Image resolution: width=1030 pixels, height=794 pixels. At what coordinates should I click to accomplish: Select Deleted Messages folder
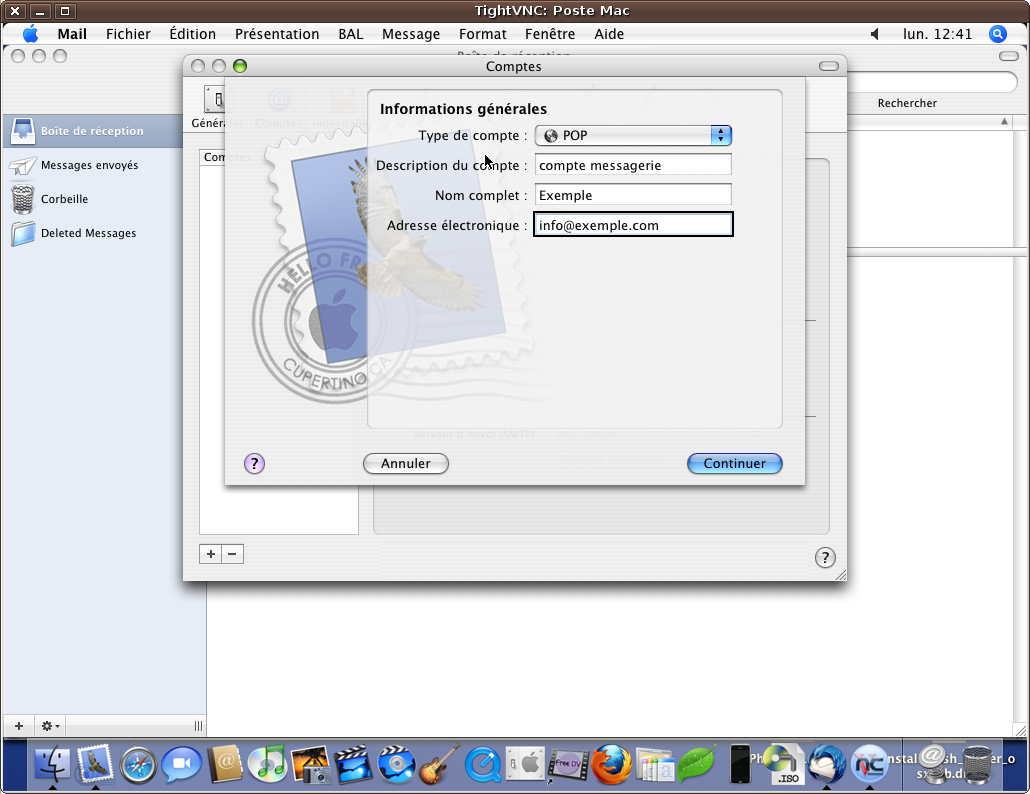(x=89, y=233)
